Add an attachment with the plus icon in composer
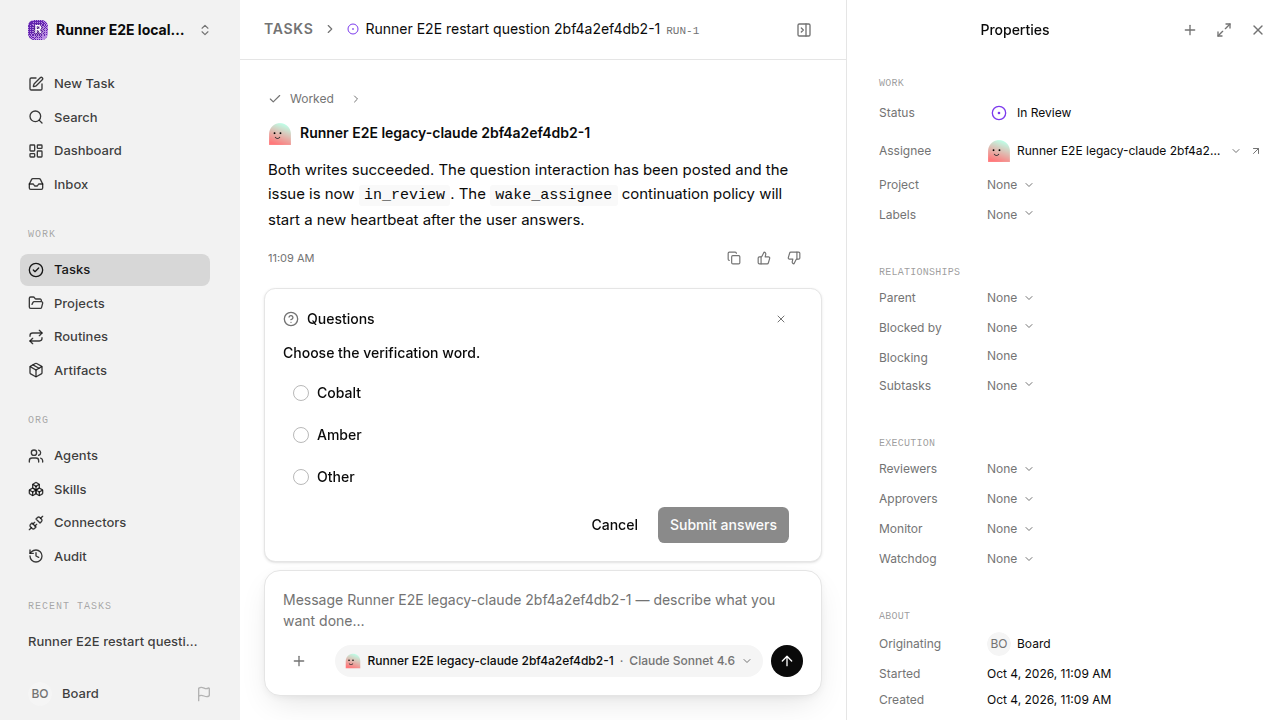The width and height of the screenshot is (1280, 720). pos(299,661)
